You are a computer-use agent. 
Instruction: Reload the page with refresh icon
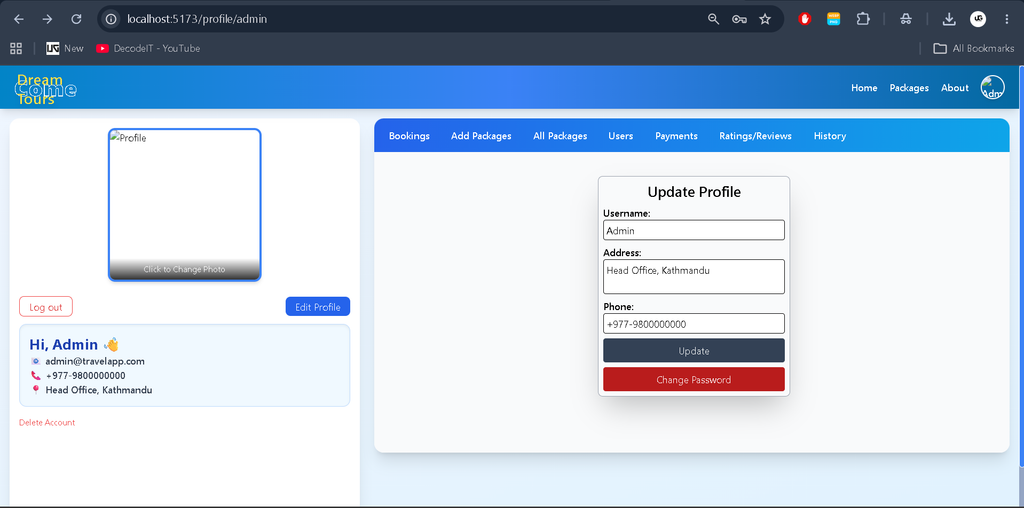76,19
